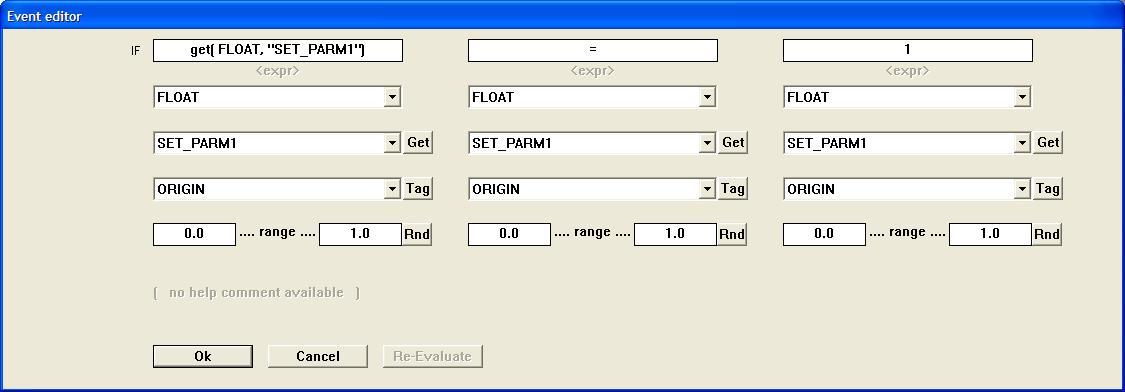Click the range maximum 1.0 field in middle column
Image resolution: width=1125 pixels, height=392 pixels.
point(675,234)
